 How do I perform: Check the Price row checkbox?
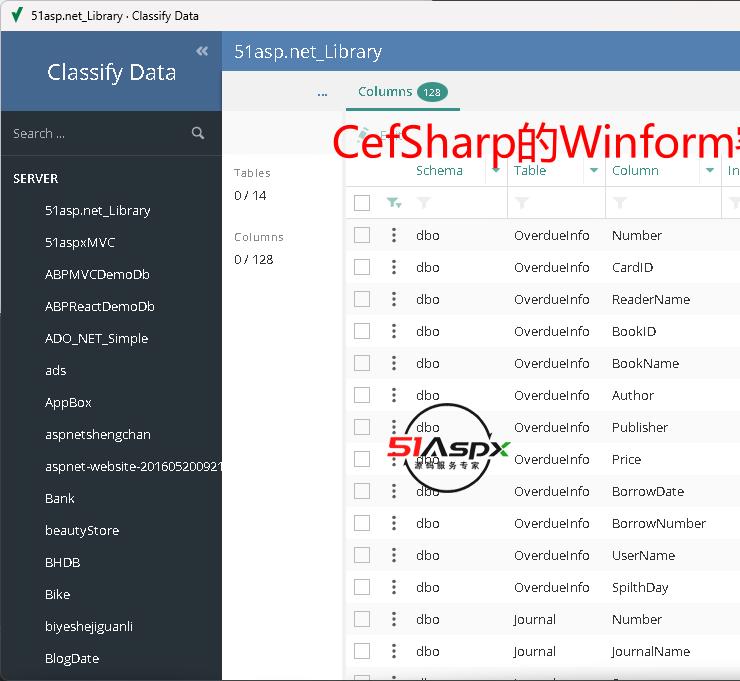tap(362, 459)
